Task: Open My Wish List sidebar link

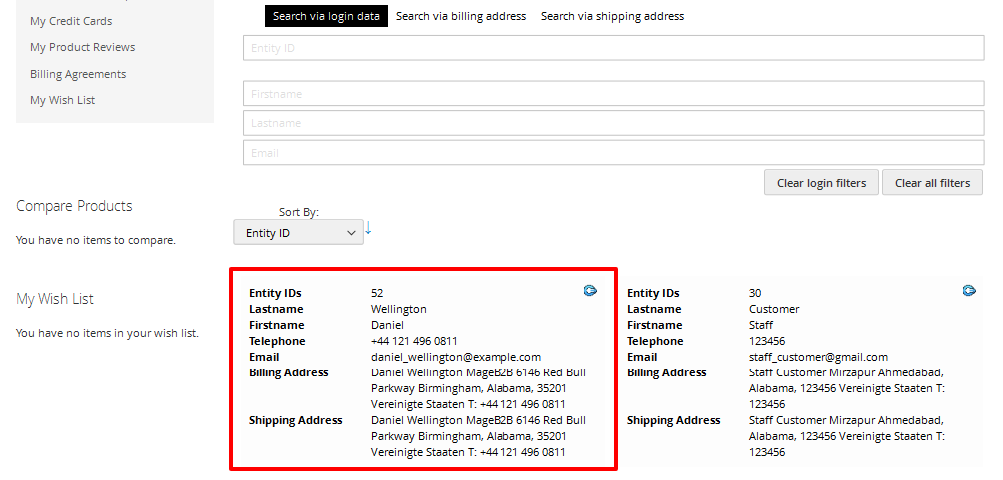Action: [x=63, y=100]
